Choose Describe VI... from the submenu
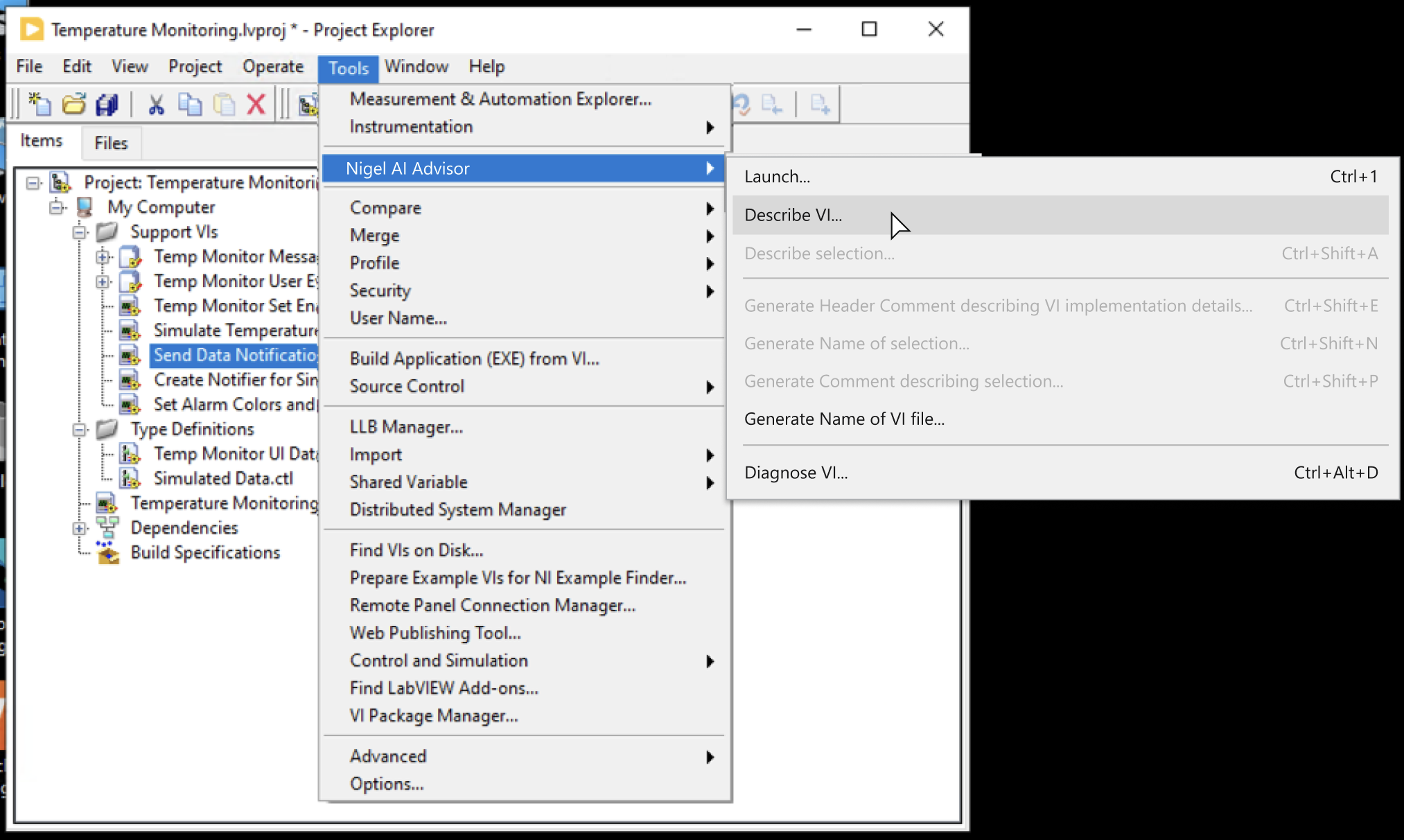The image size is (1404, 840). click(793, 216)
